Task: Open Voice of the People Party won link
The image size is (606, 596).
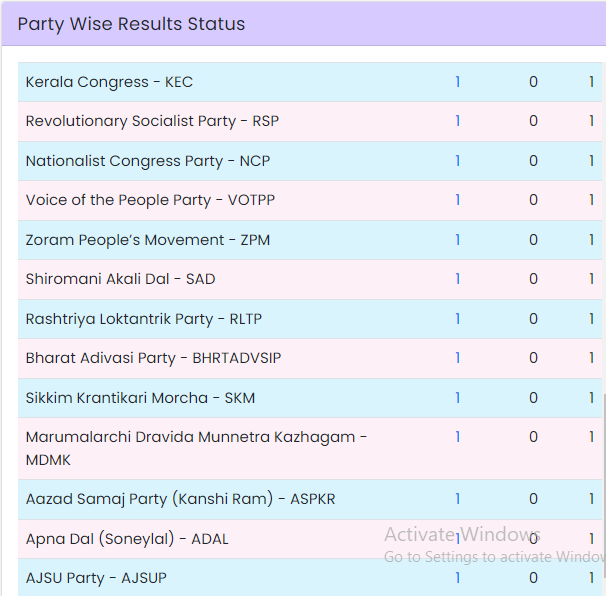Action: click(458, 200)
